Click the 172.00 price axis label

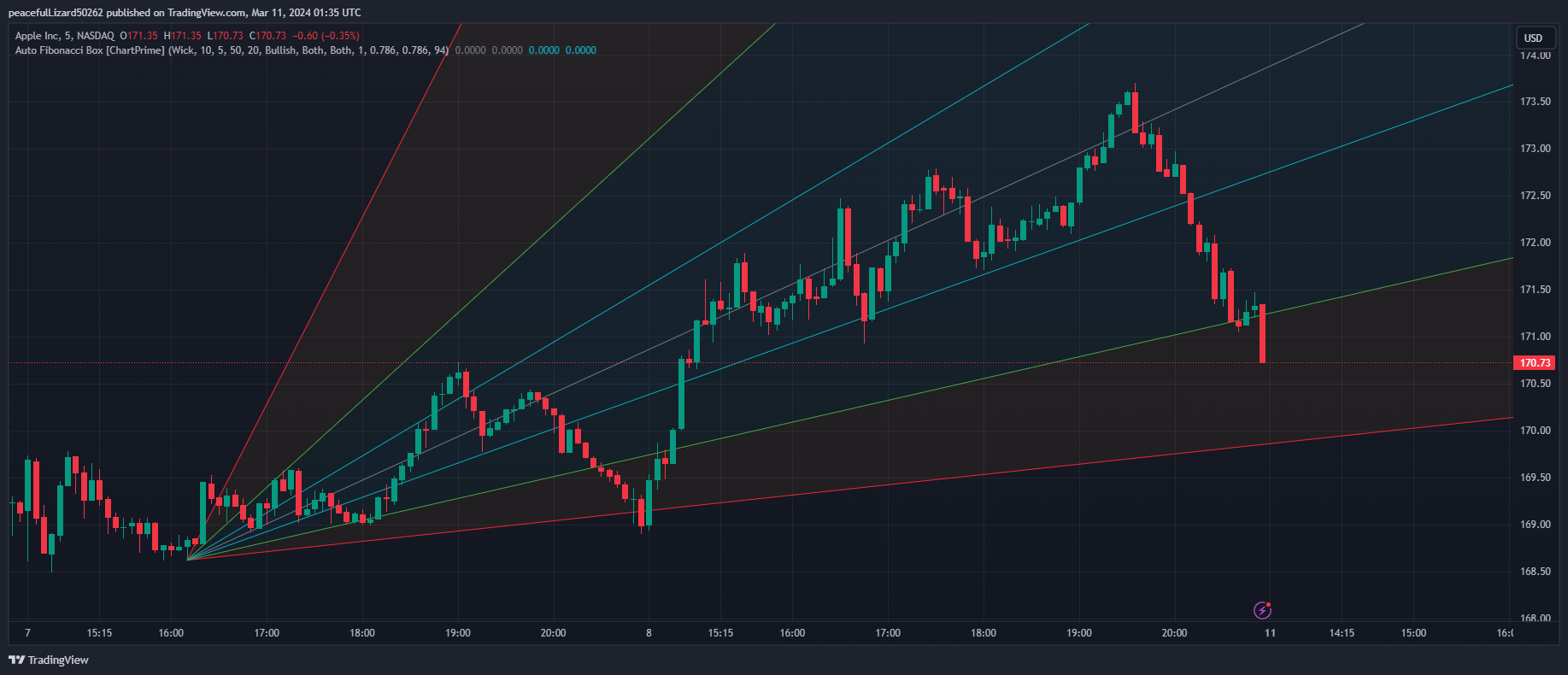(x=1536, y=243)
